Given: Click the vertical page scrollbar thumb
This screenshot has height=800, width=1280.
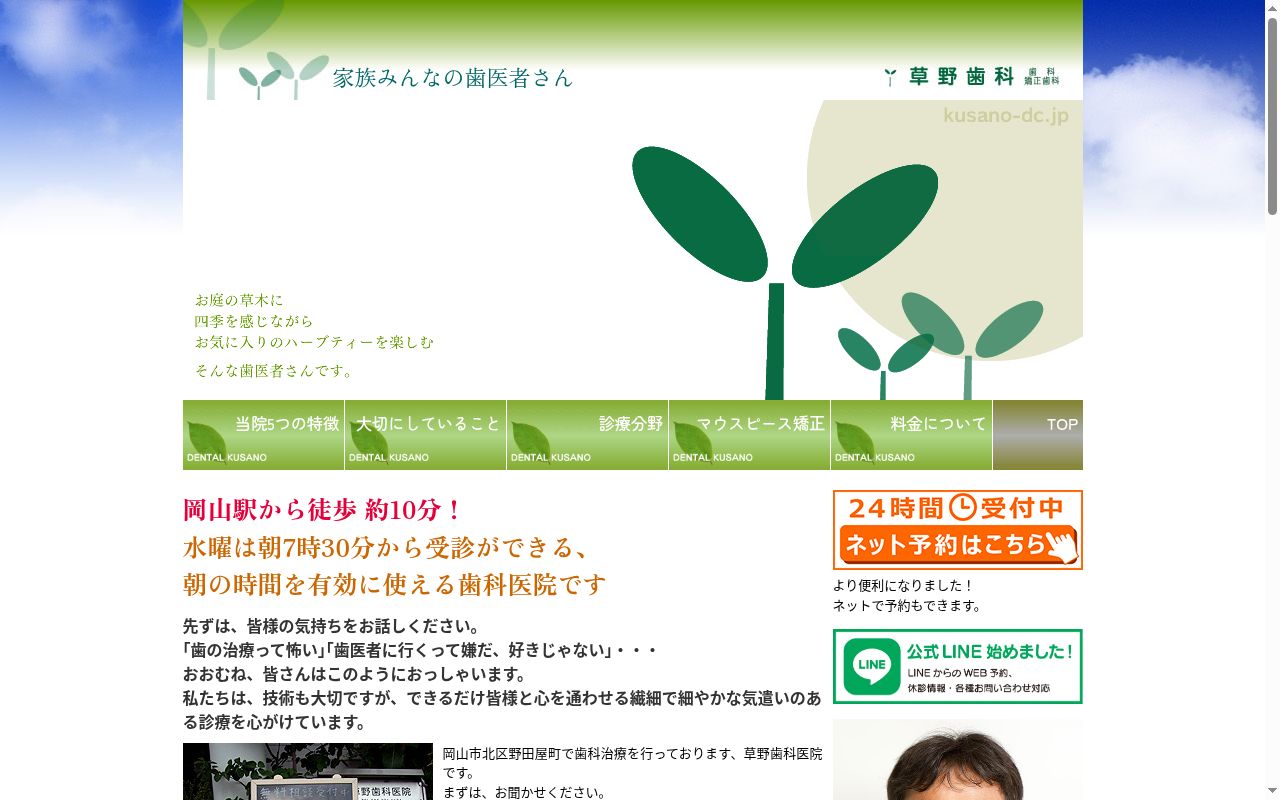Looking at the screenshot, I should point(1272,115).
